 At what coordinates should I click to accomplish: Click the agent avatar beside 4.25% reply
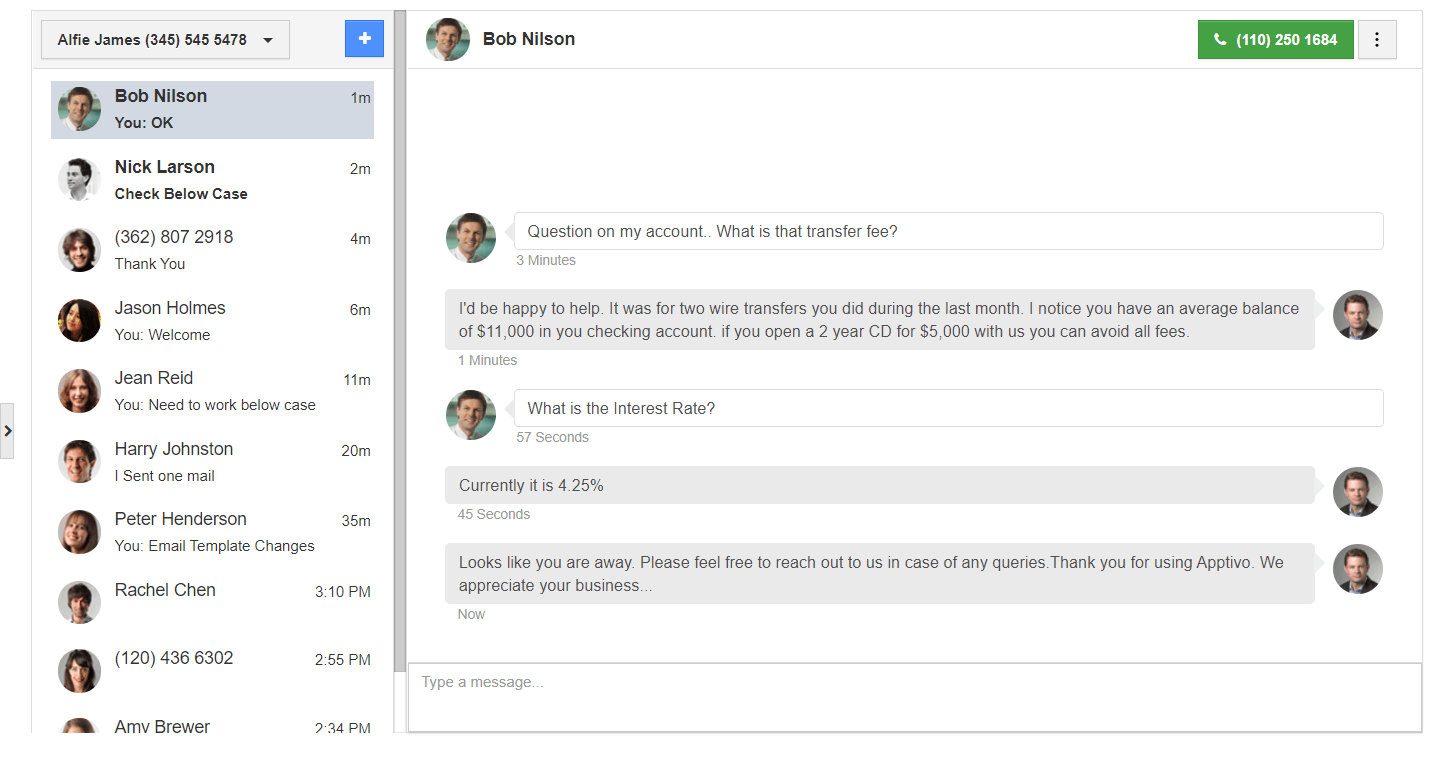click(x=1357, y=492)
